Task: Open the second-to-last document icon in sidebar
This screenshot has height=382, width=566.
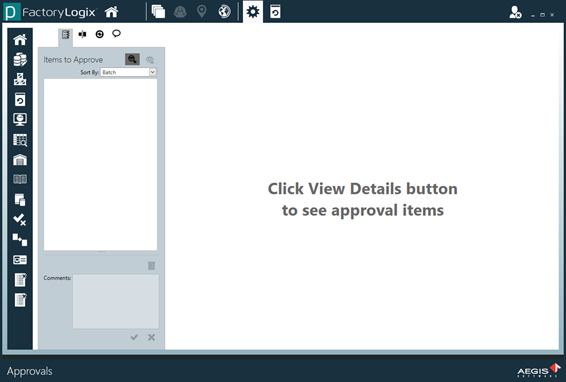Action: [20, 280]
